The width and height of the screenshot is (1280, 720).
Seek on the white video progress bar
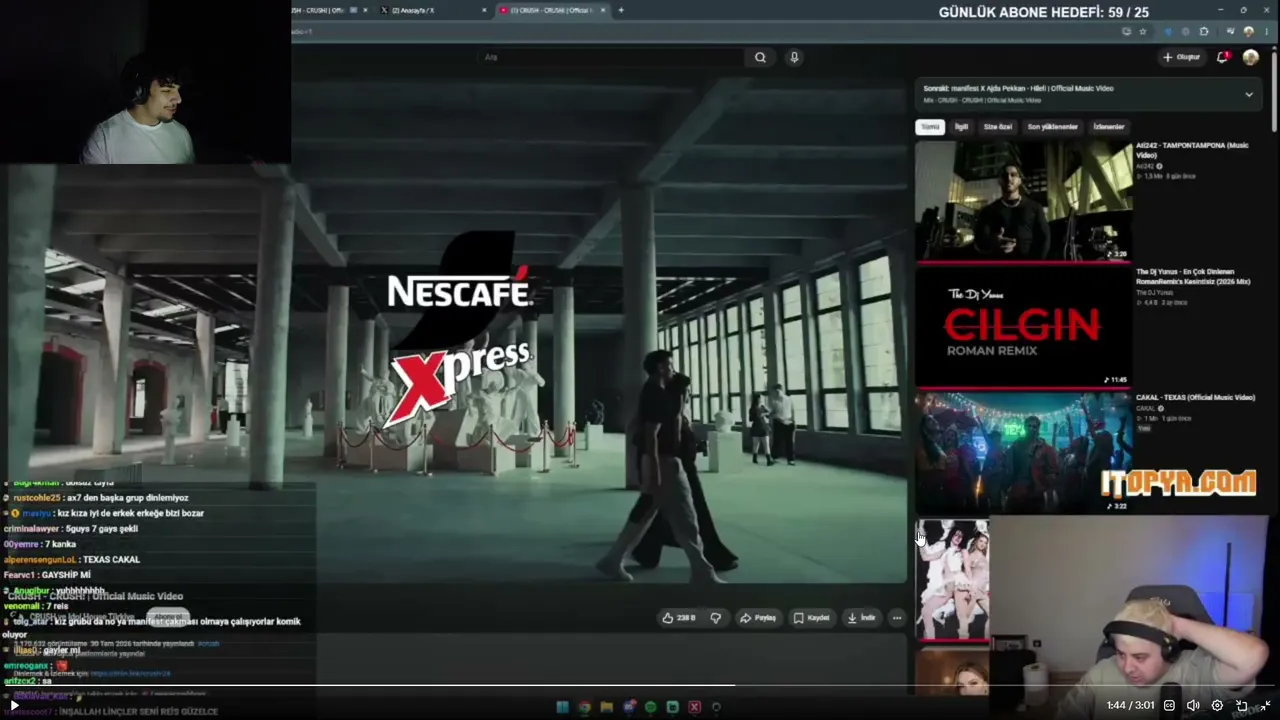640,686
